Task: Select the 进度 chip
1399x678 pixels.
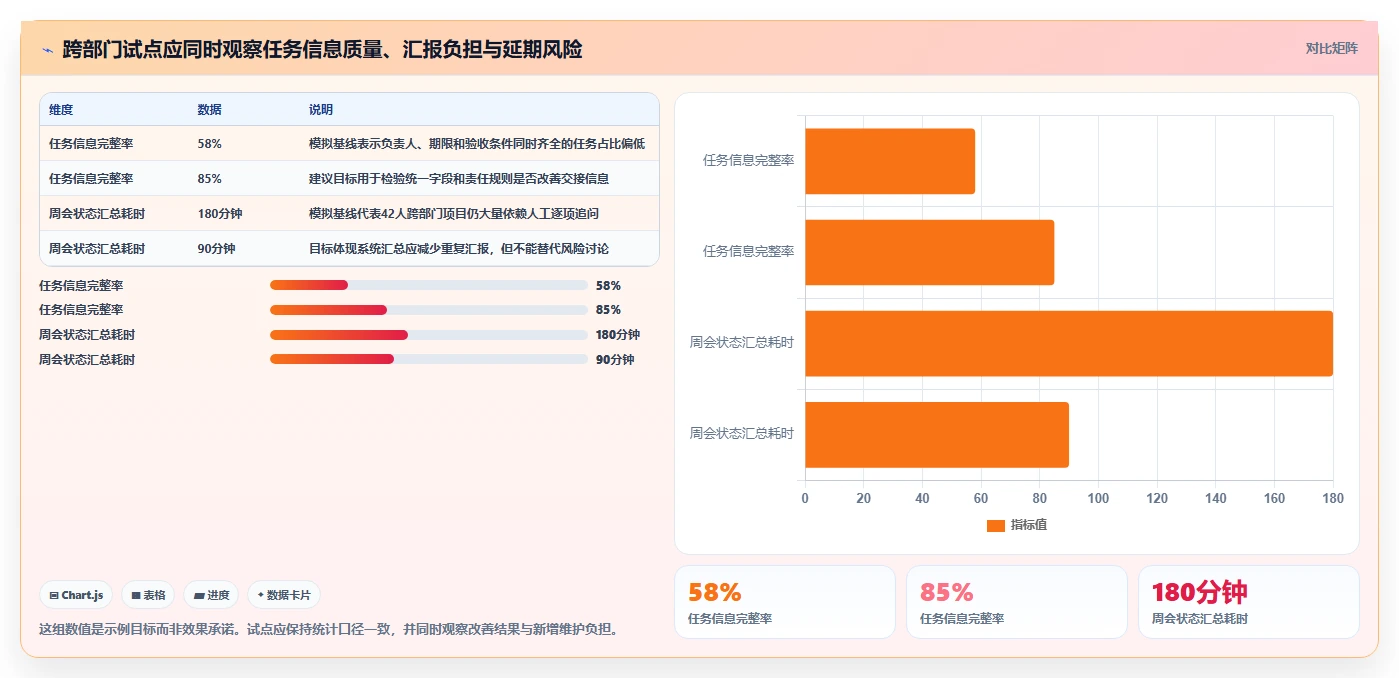Action: [x=211, y=595]
